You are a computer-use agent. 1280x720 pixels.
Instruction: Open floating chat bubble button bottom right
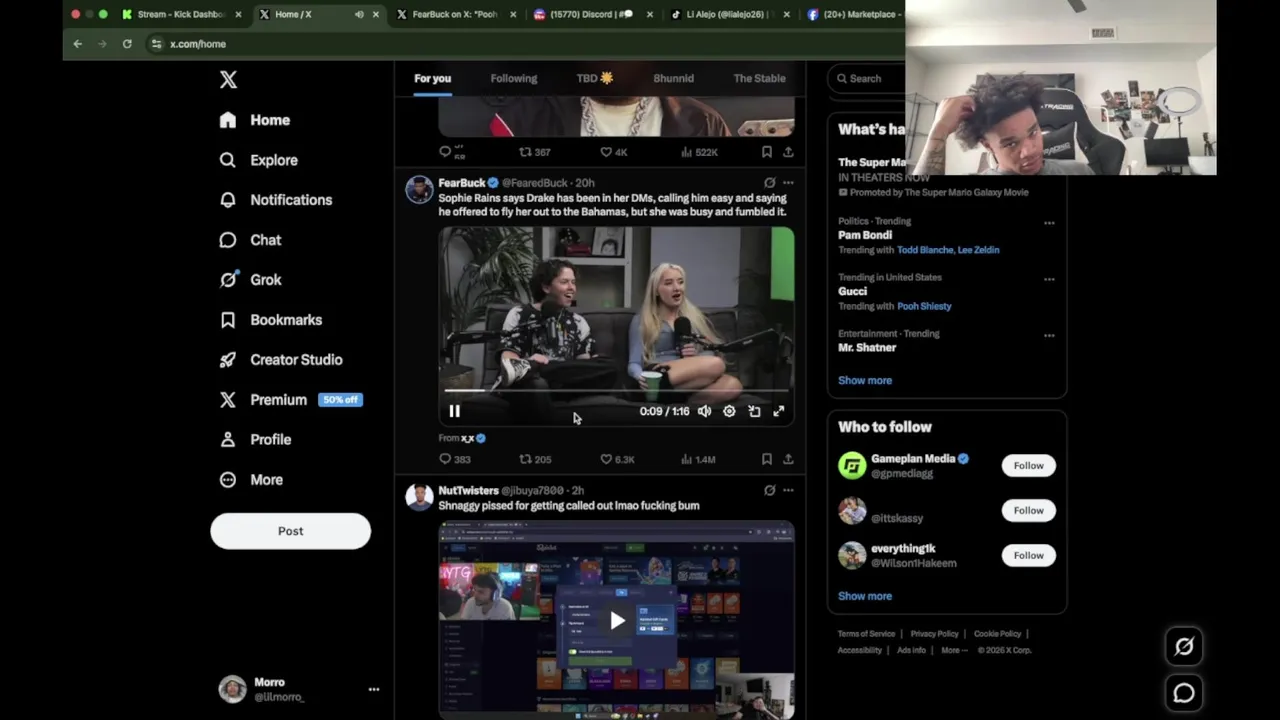[1184, 693]
